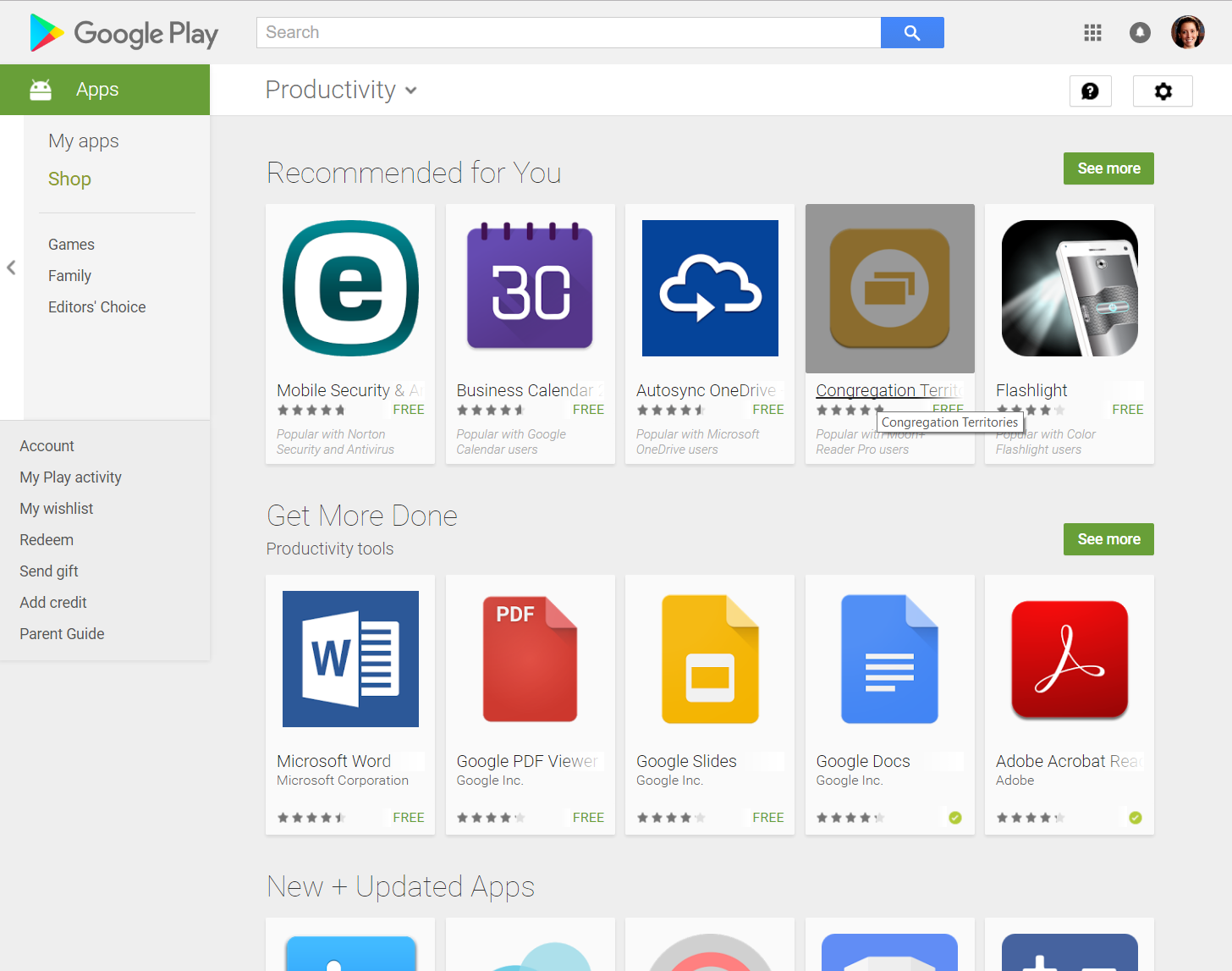Click the FREE price on Autosync OneDrive
Screen dimensions: 1232x971
point(768,410)
